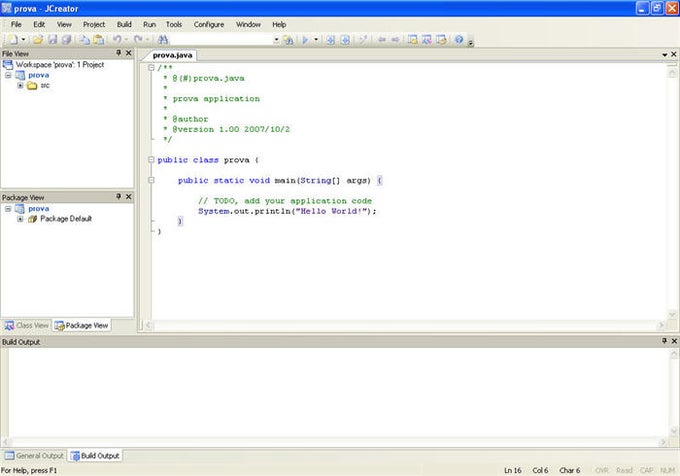
Task: Click the Help question mark icon
Action: pyautogui.click(x=459, y=40)
